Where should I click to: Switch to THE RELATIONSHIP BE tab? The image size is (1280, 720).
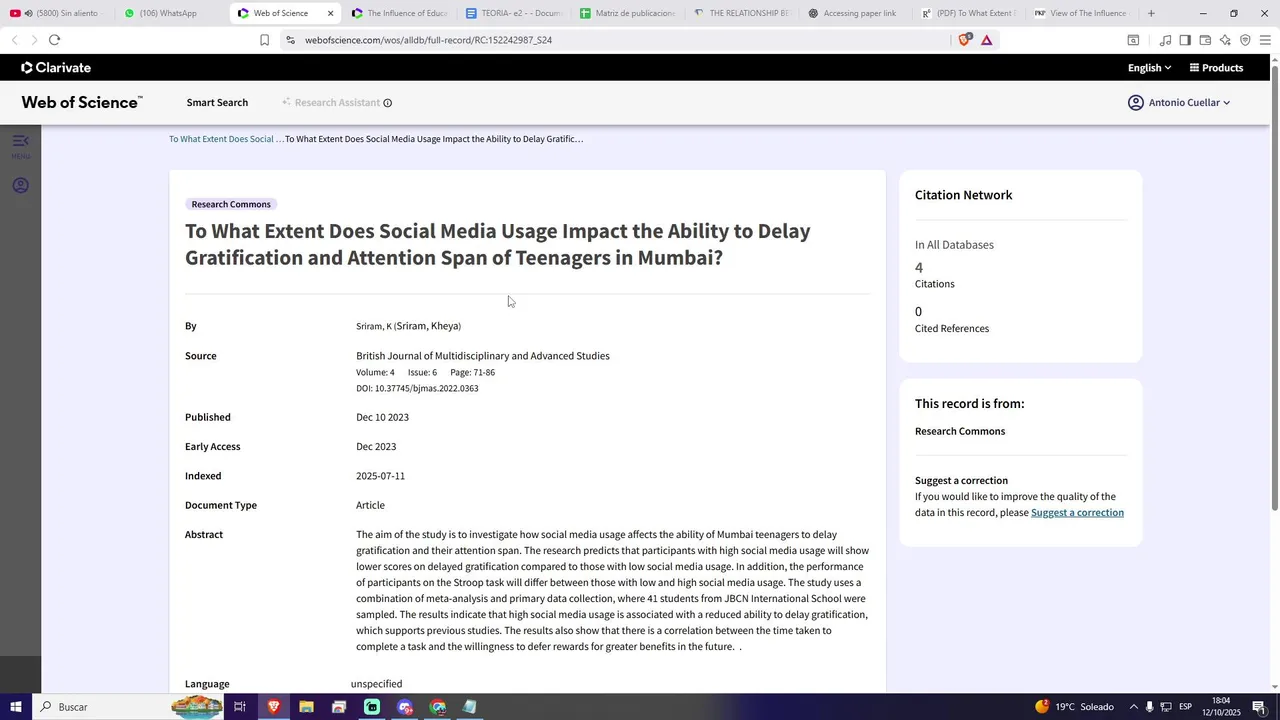[742, 13]
